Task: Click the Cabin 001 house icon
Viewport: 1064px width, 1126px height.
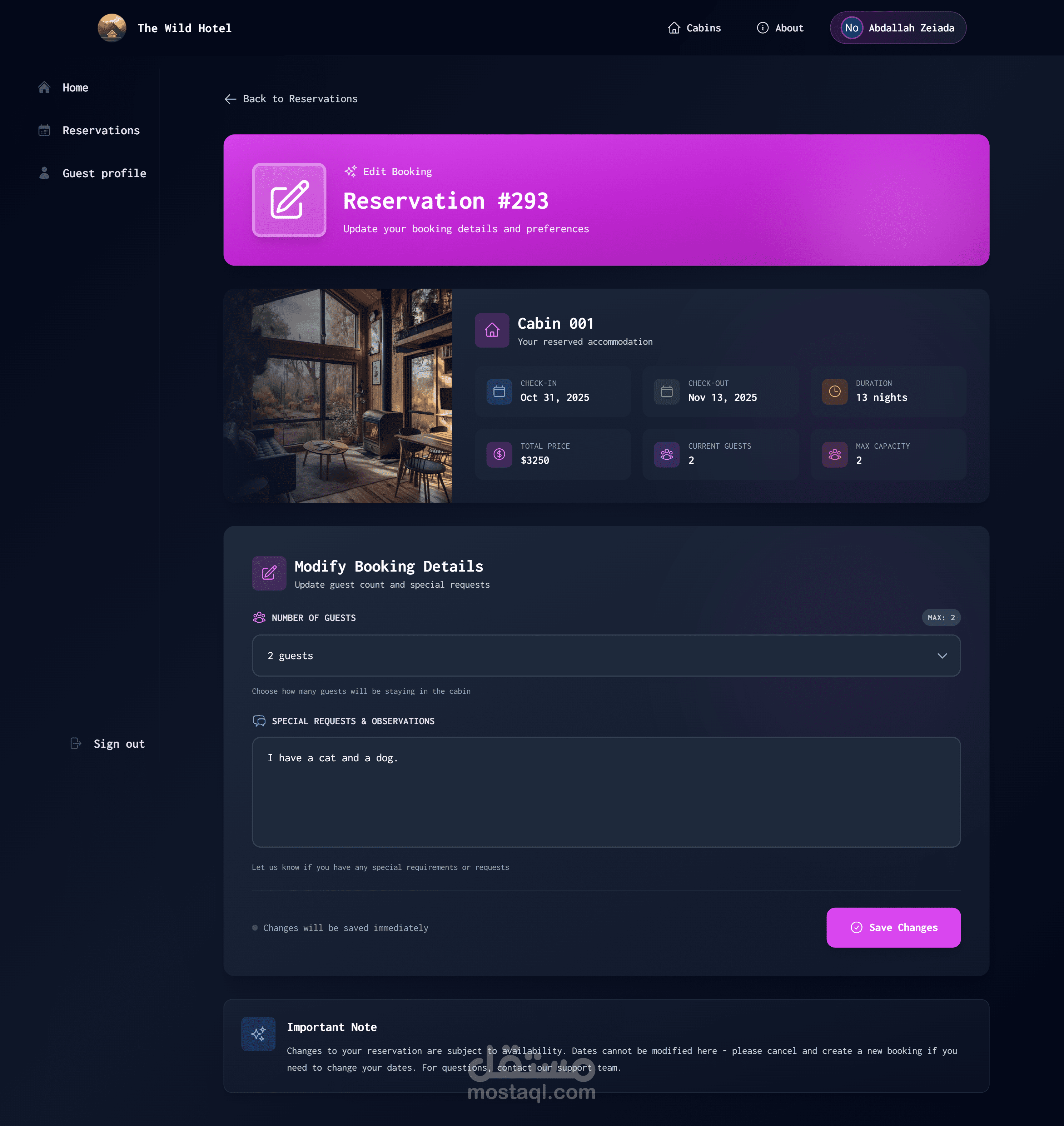Action: [x=492, y=330]
